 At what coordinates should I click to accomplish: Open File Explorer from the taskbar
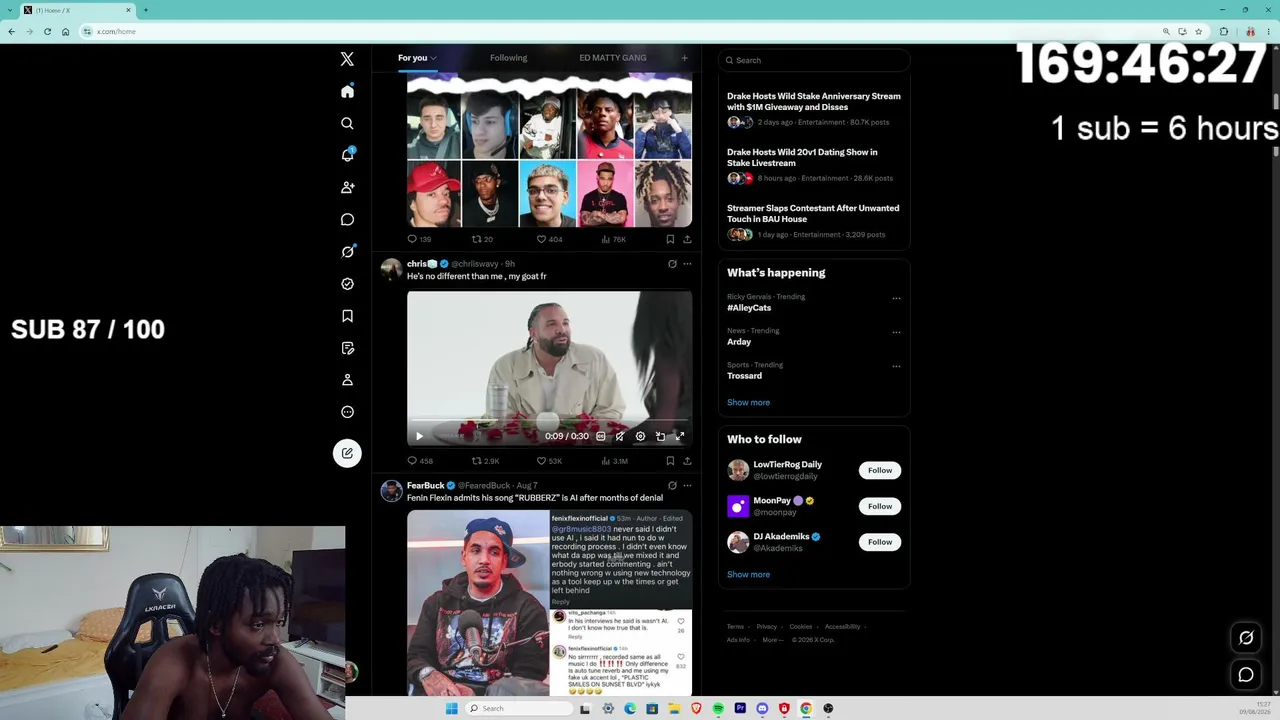pos(674,708)
